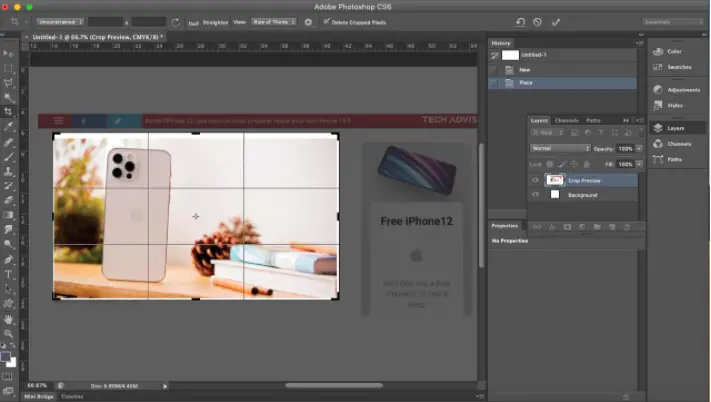Add a layer mask icon
Screen dimensions: 711x402
567,227
